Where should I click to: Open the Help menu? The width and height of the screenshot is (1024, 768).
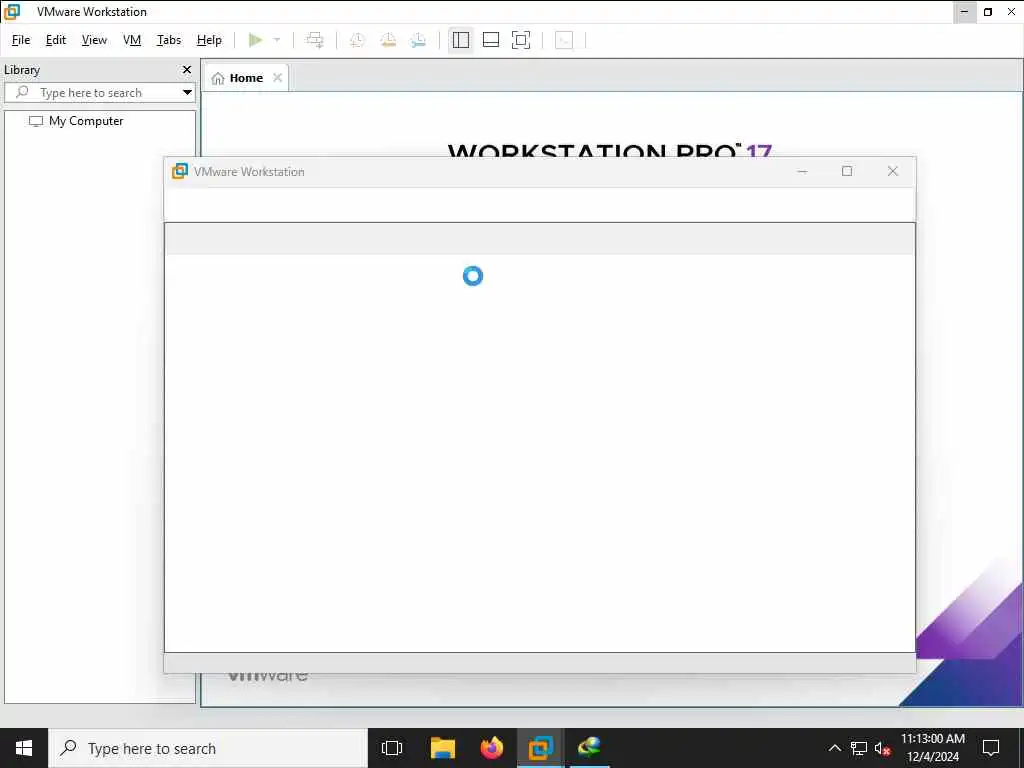(209, 40)
